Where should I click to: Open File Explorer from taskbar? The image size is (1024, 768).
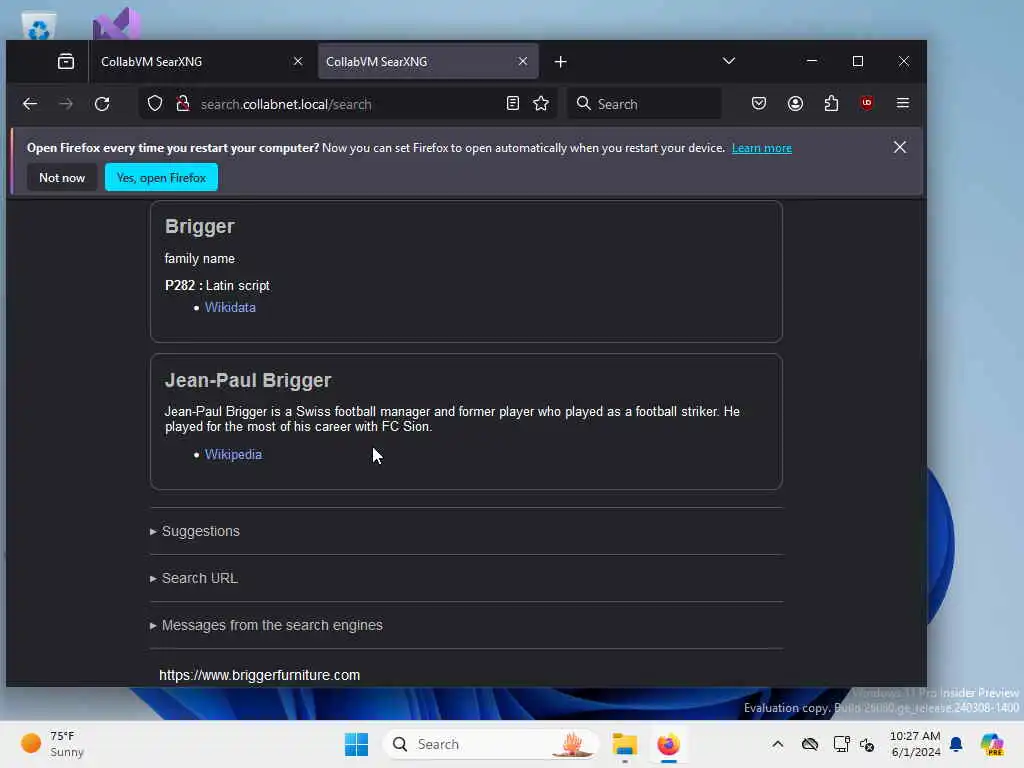(624, 744)
